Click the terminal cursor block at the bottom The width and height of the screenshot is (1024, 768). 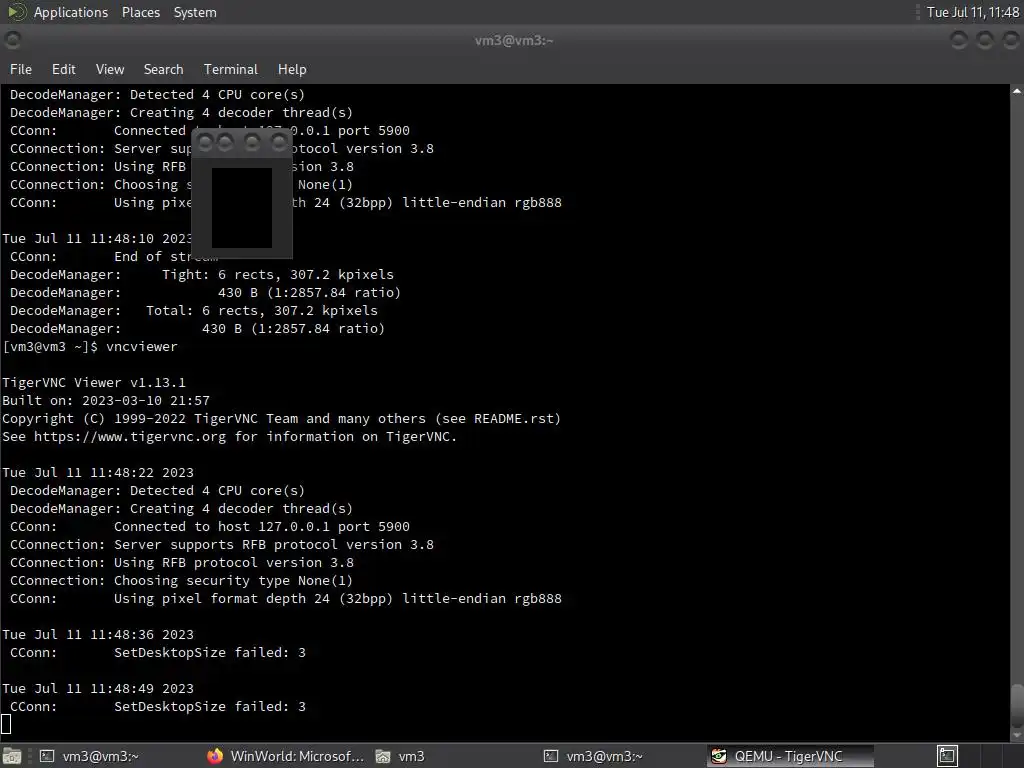[6, 724]
